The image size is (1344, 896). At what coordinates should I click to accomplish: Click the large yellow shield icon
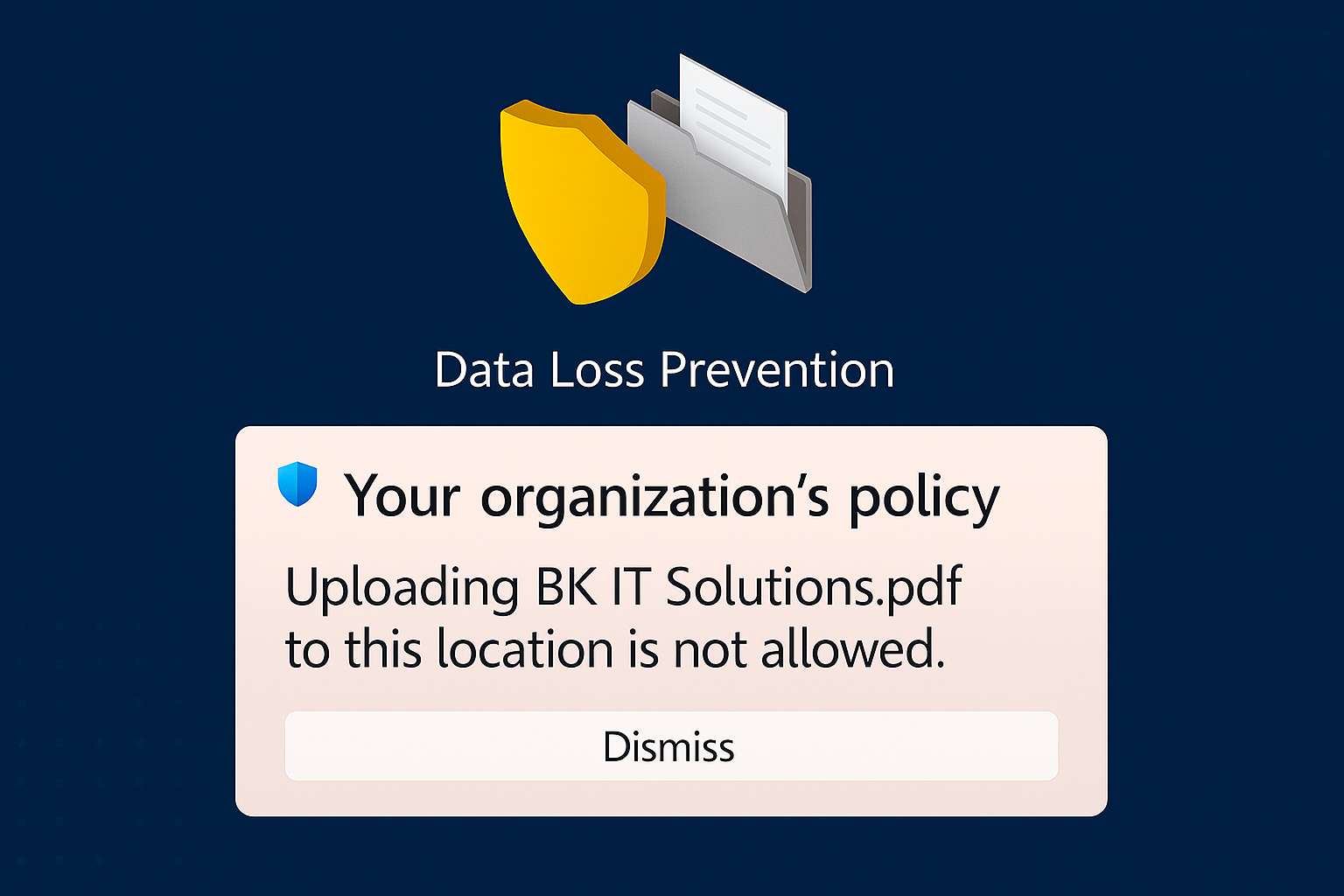click(x=580, y=202)
